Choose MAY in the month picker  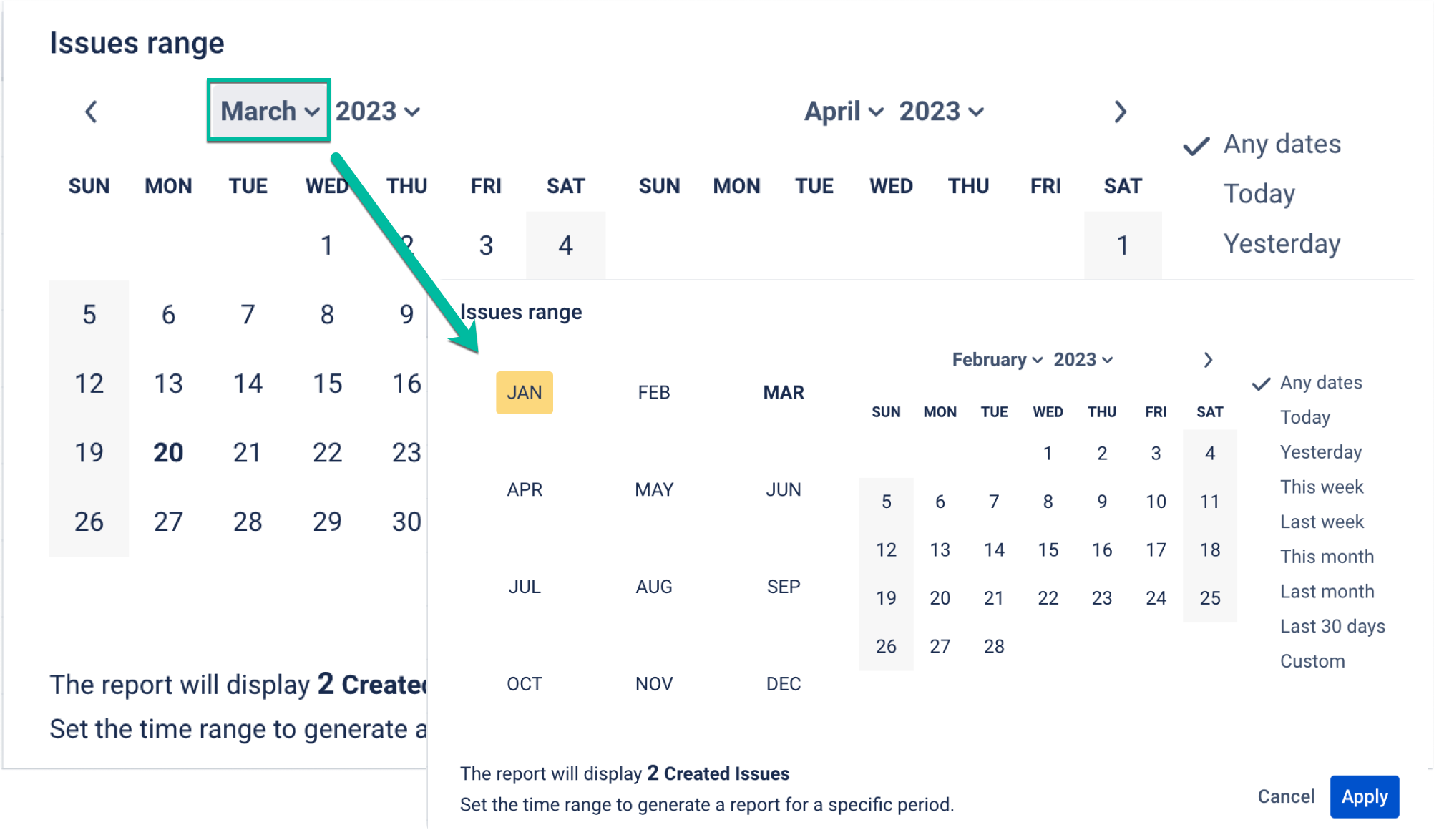point(654,489)
